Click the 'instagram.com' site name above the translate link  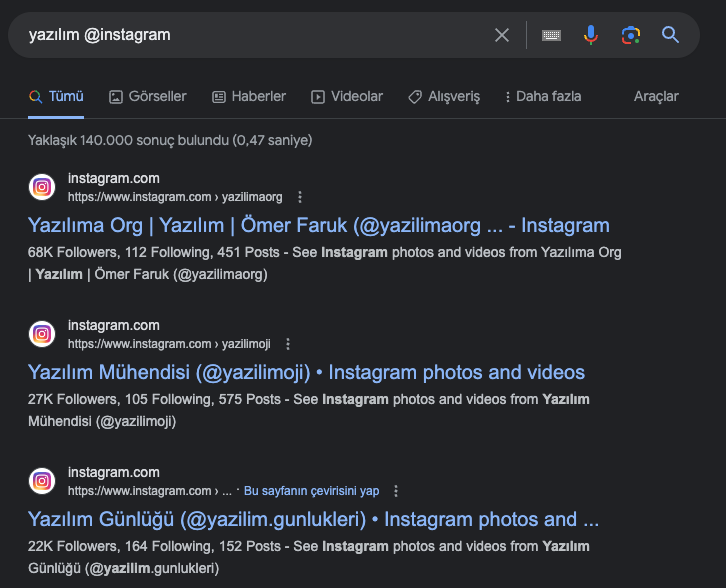click(113, 472)
